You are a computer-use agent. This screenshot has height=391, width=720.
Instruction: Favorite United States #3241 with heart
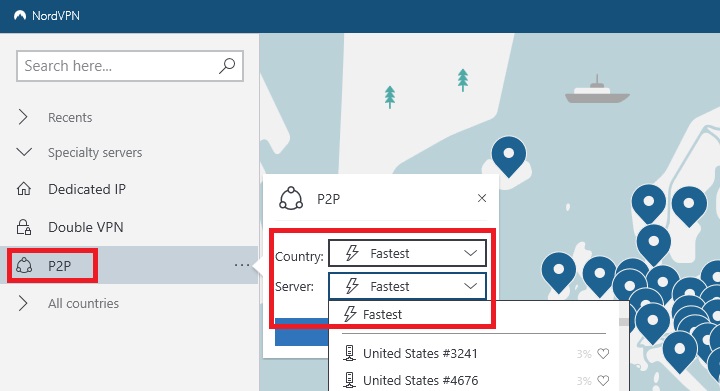[x=603, y=353]
